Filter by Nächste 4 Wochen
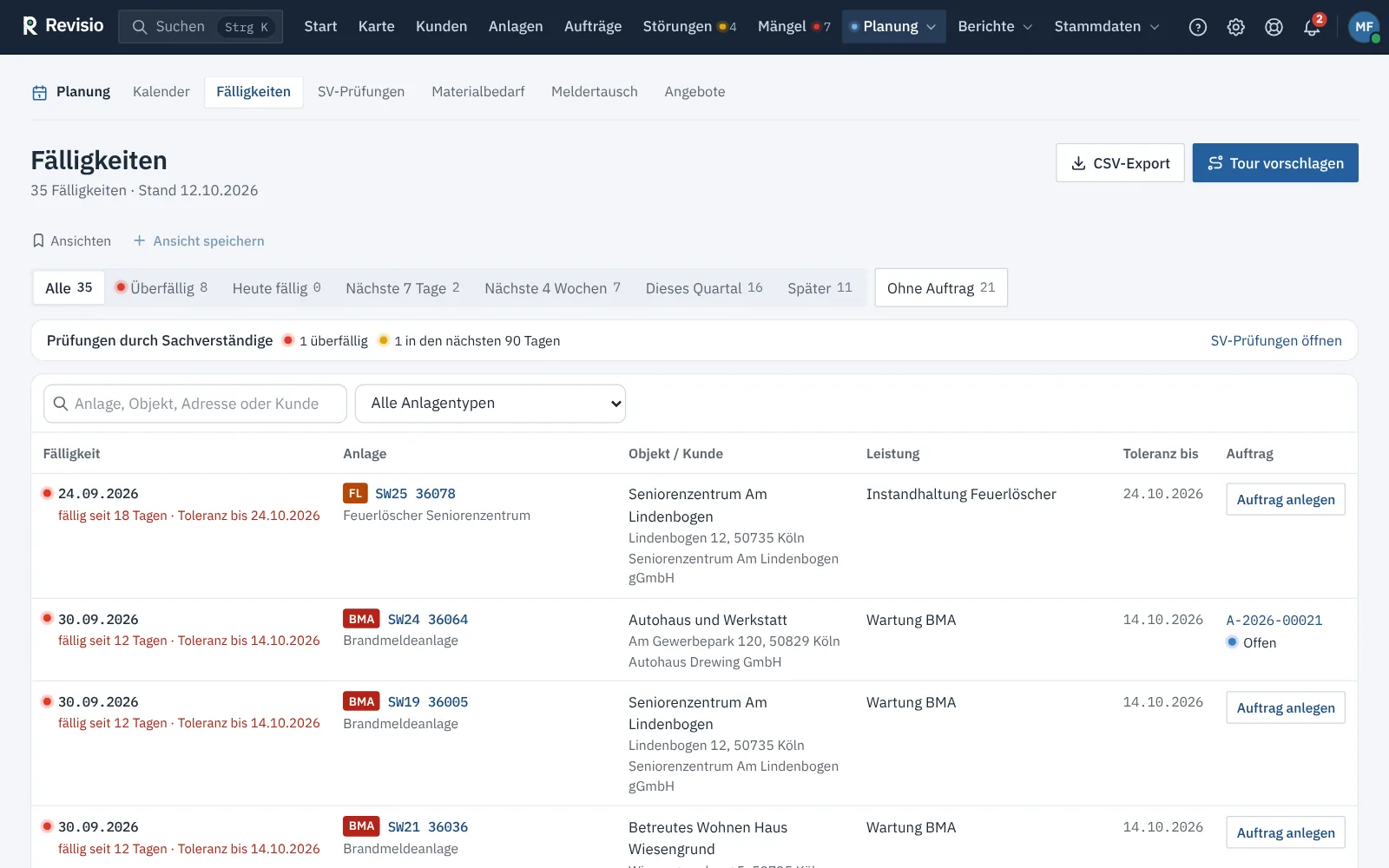 [x=552, y=287]
